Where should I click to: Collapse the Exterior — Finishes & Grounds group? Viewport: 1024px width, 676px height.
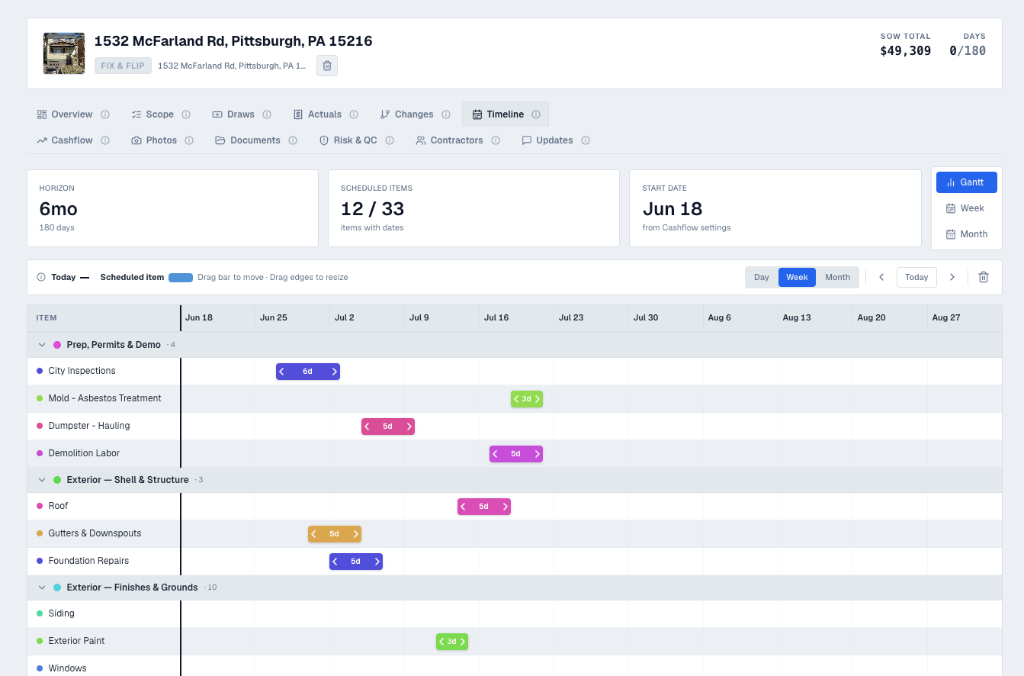click(x=42, y=588)
